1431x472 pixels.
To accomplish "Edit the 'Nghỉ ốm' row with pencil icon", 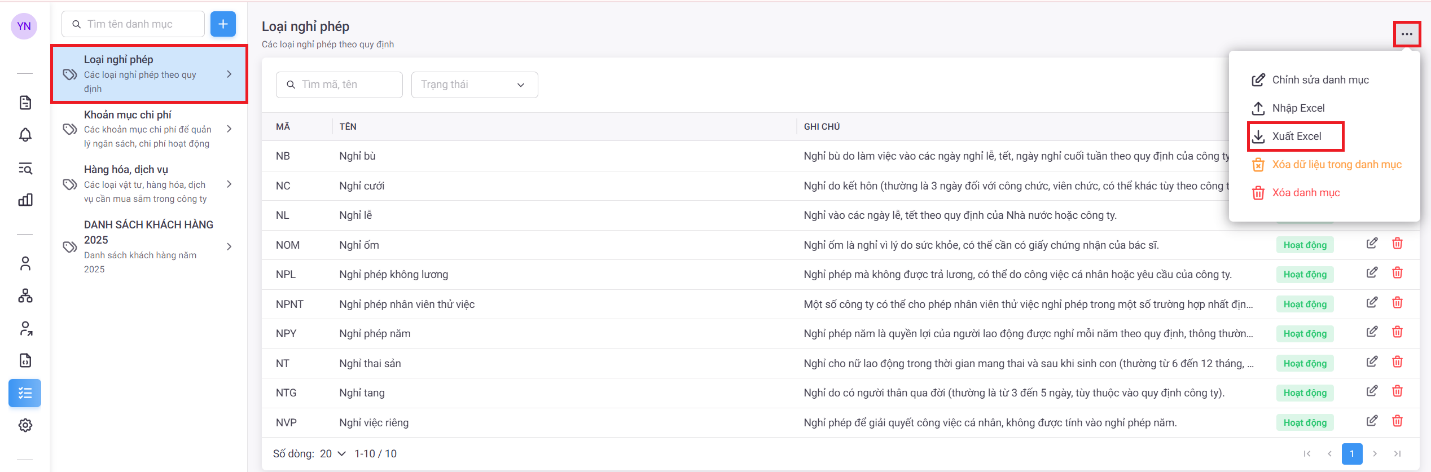I will coord(1372,244).
